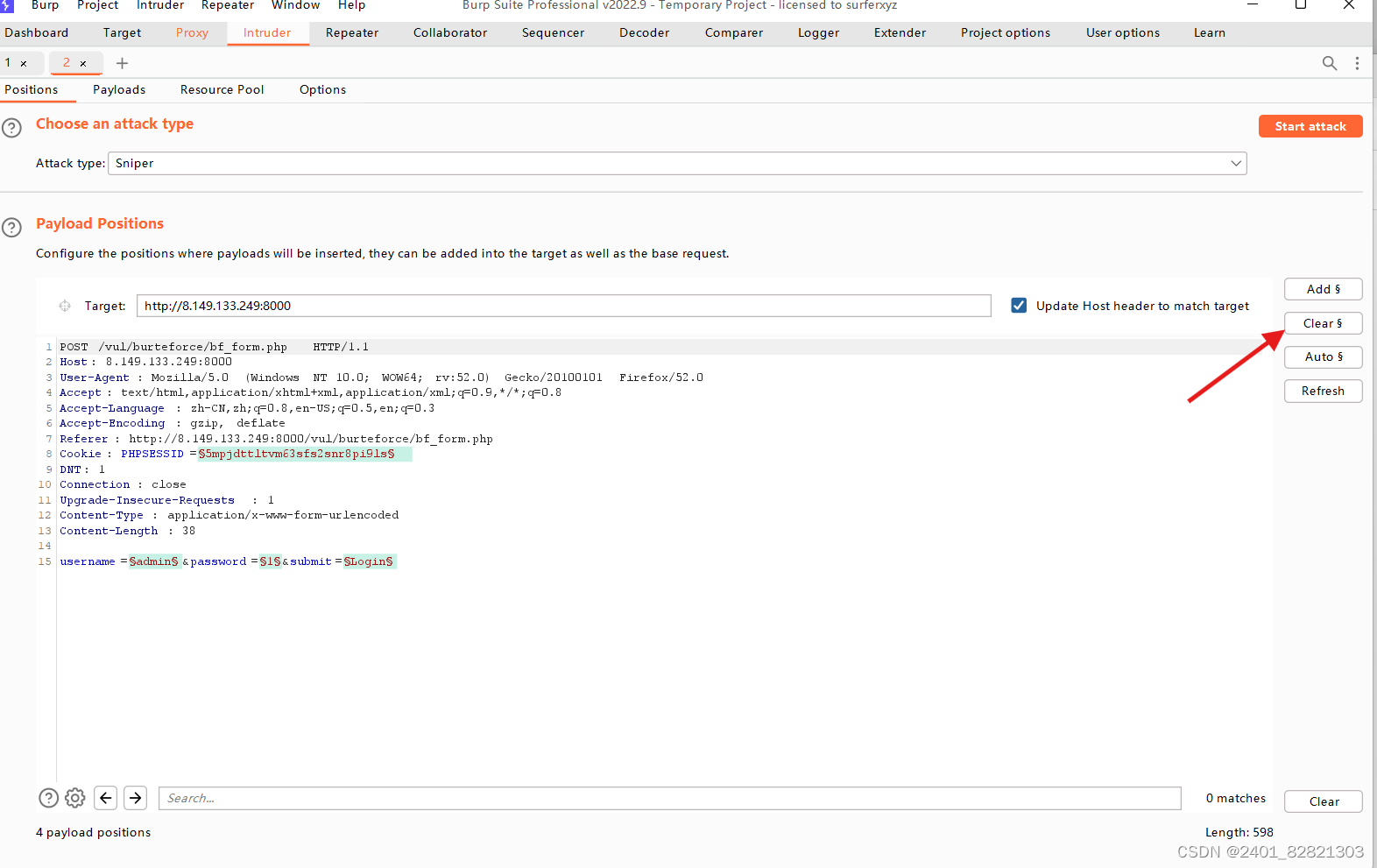
Task: Open the Project menu
Action: click(x=97, y=5)
